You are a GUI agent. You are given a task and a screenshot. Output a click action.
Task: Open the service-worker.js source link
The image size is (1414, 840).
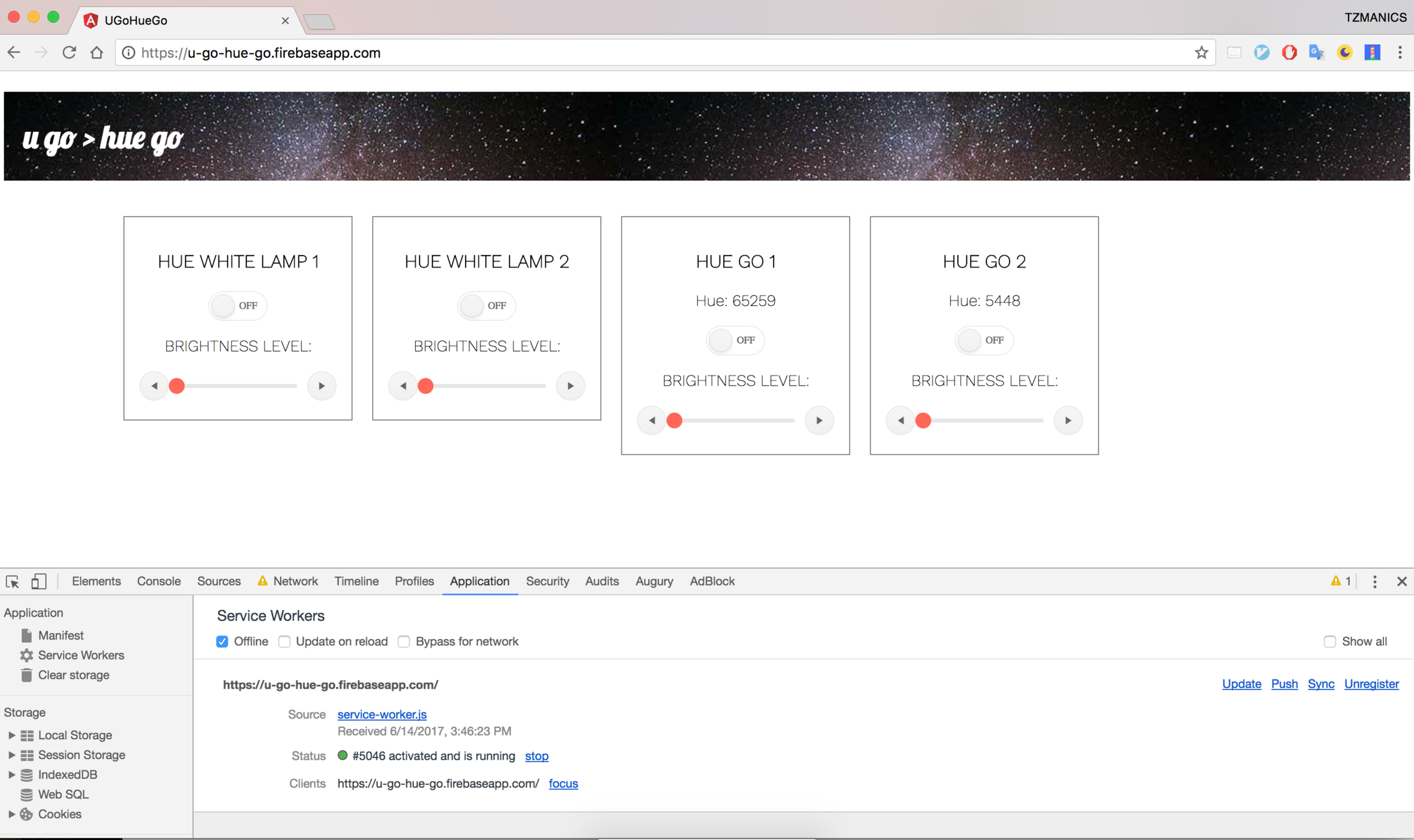click(x=382, y=714)
